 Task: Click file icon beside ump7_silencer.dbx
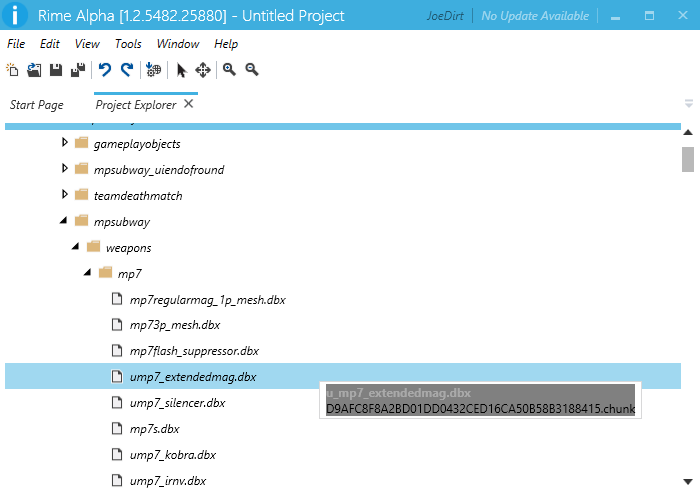[x=117, y=402]
